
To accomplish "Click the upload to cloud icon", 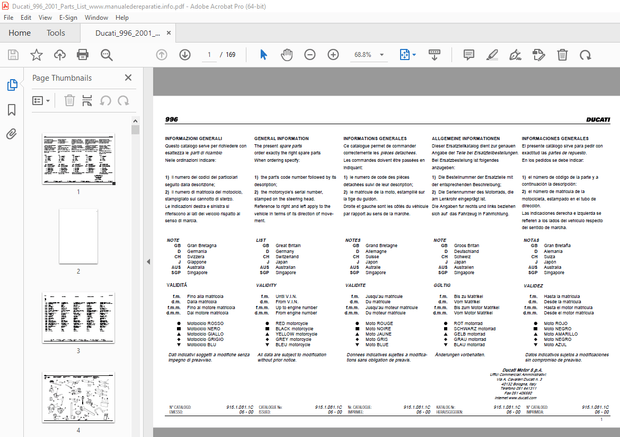I will (x=60, y=55).
